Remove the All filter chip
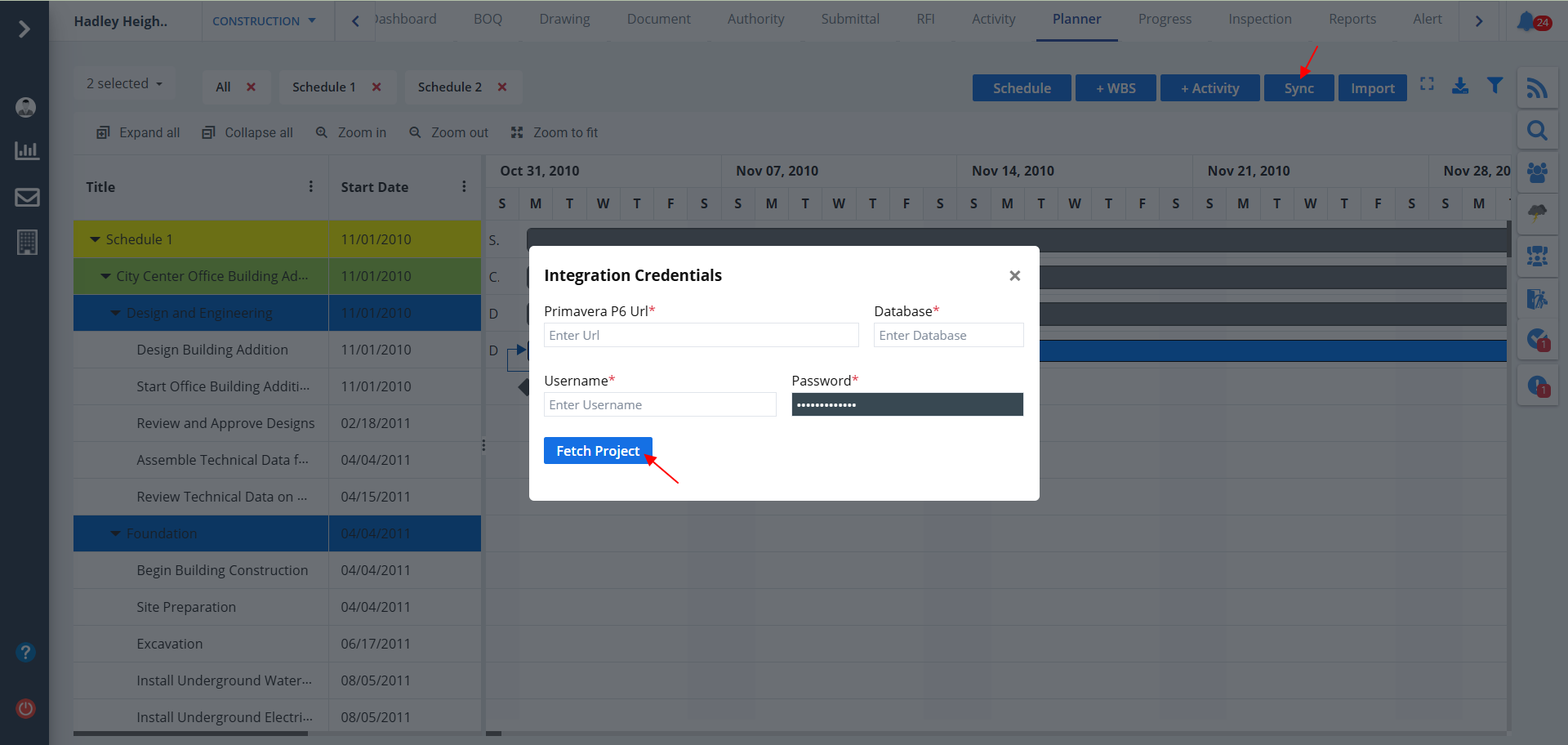This screenshot has width=1568, height=745. tap(251, 87)
